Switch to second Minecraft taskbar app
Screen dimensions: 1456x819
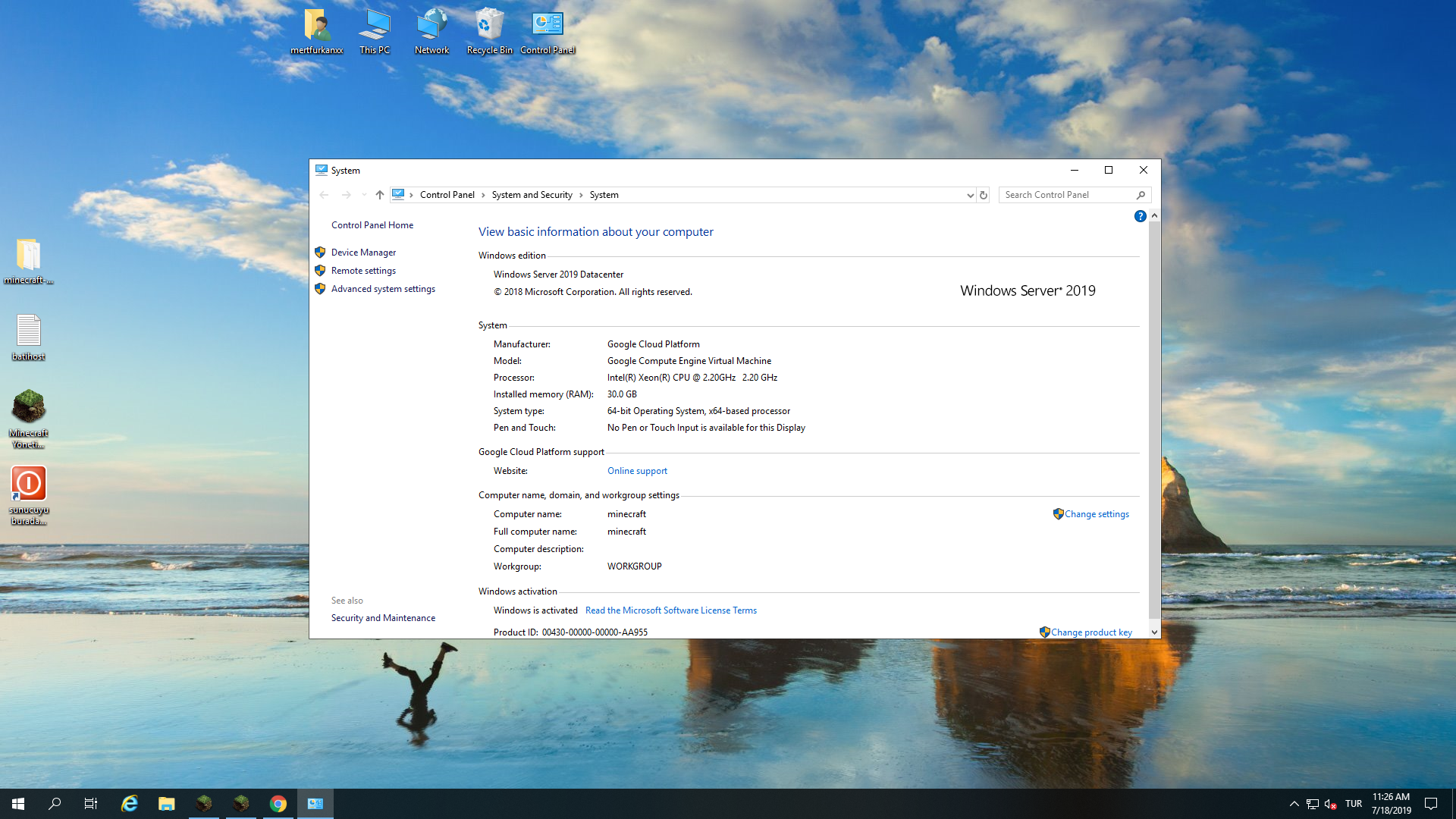241,804
